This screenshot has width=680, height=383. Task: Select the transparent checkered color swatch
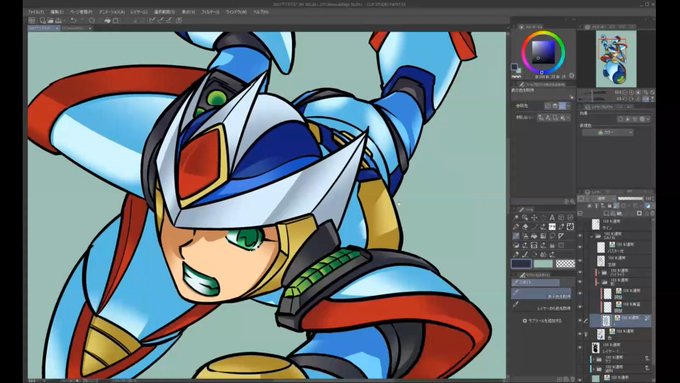(x=566, y=264)
